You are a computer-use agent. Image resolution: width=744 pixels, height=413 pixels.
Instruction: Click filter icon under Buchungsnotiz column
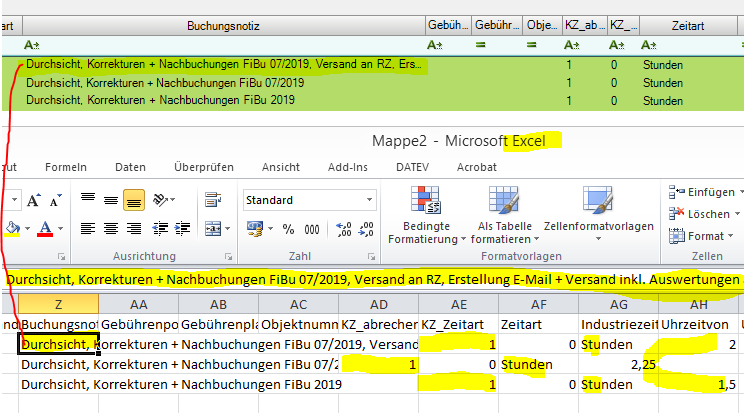31,45
